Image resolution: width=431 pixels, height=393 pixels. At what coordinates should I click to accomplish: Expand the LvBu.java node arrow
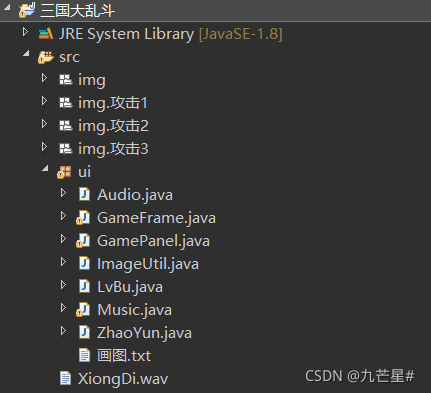63,285
